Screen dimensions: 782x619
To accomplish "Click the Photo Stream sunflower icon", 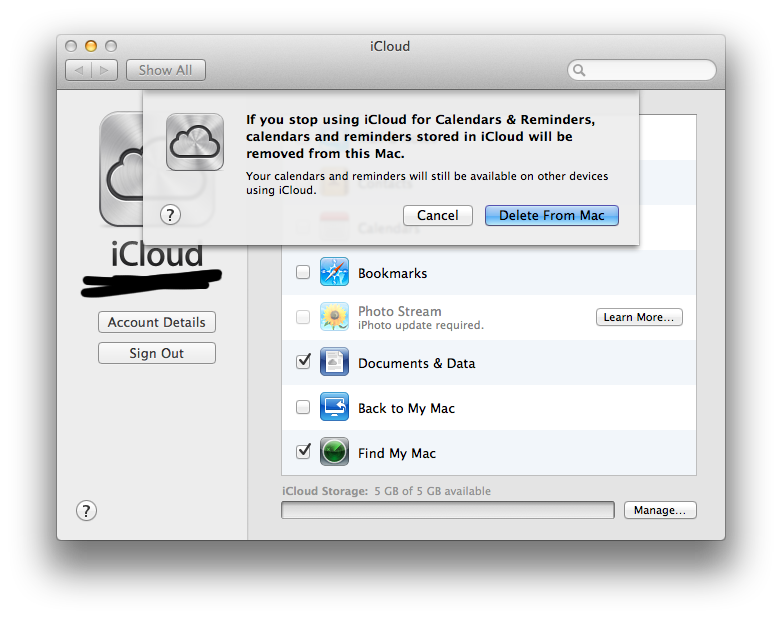I will click(x=334, y=317).
